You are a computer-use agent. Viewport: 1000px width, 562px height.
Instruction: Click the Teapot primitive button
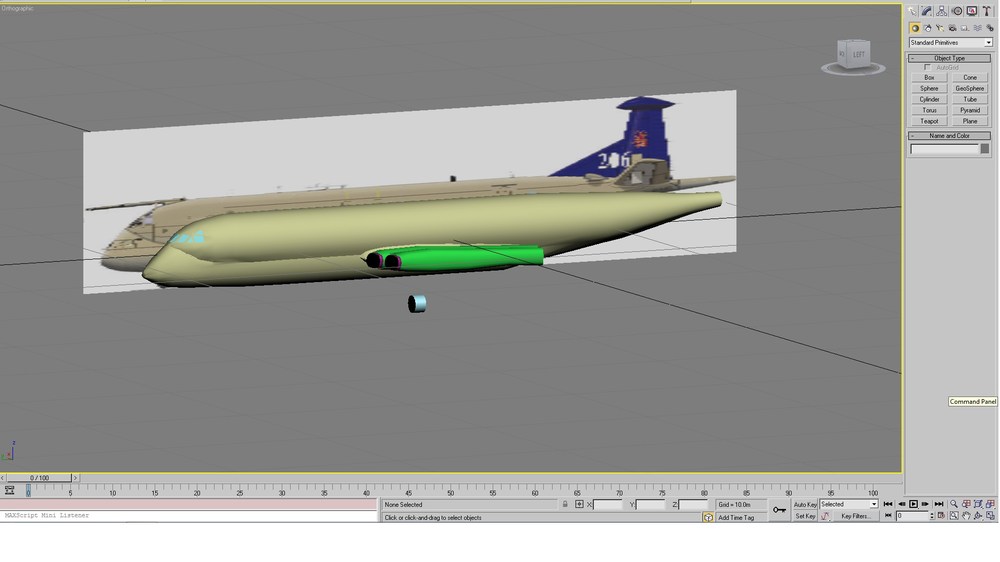929,121
